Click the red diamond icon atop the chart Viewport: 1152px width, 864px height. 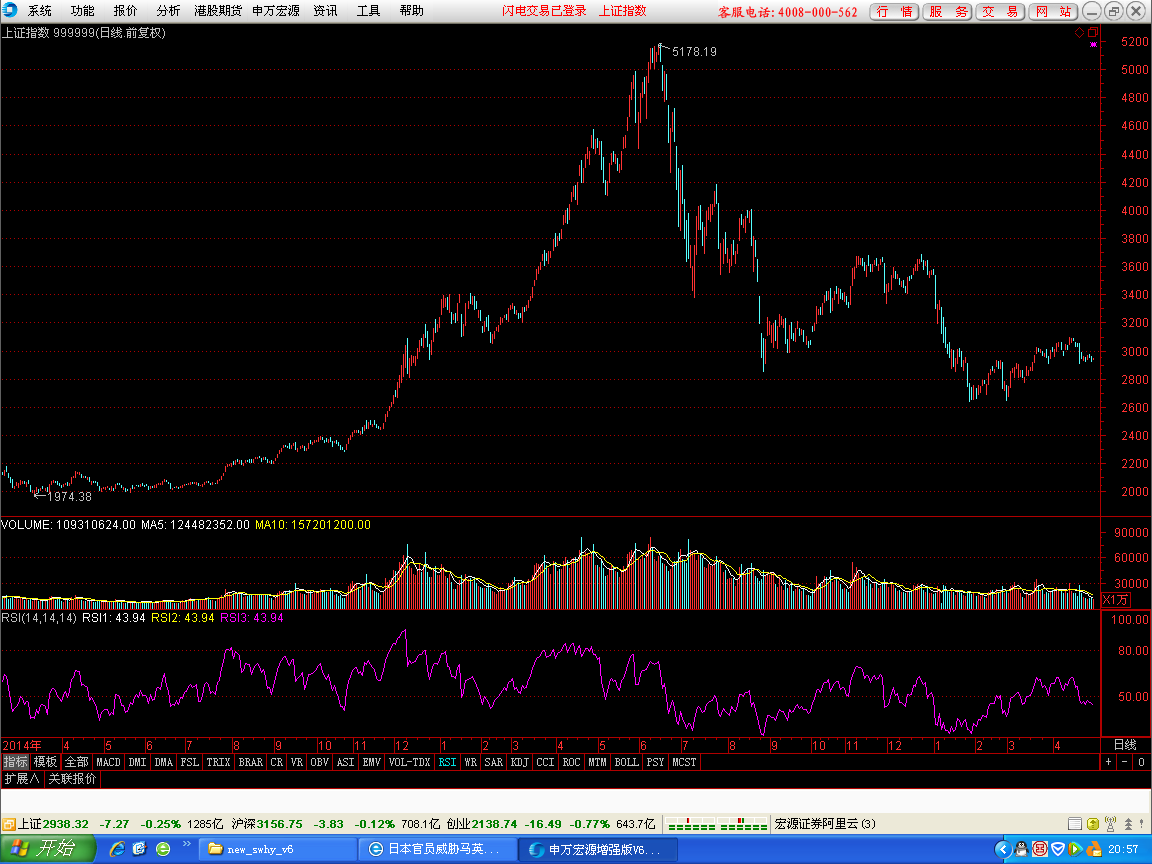pyautogui.click(x=1079, y=32)
